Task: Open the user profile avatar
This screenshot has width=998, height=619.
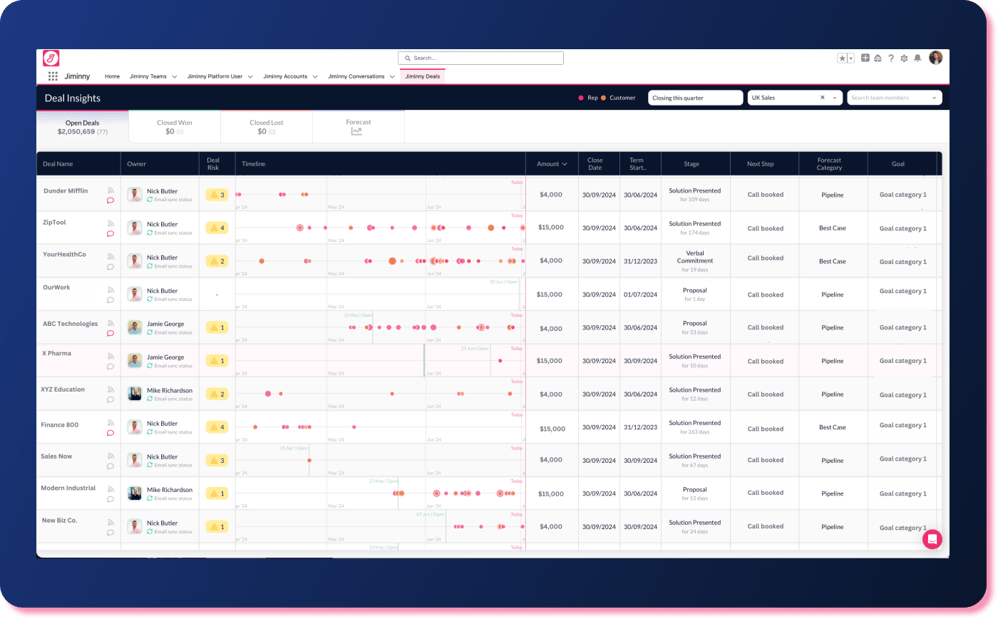Action: click(936, 58)
